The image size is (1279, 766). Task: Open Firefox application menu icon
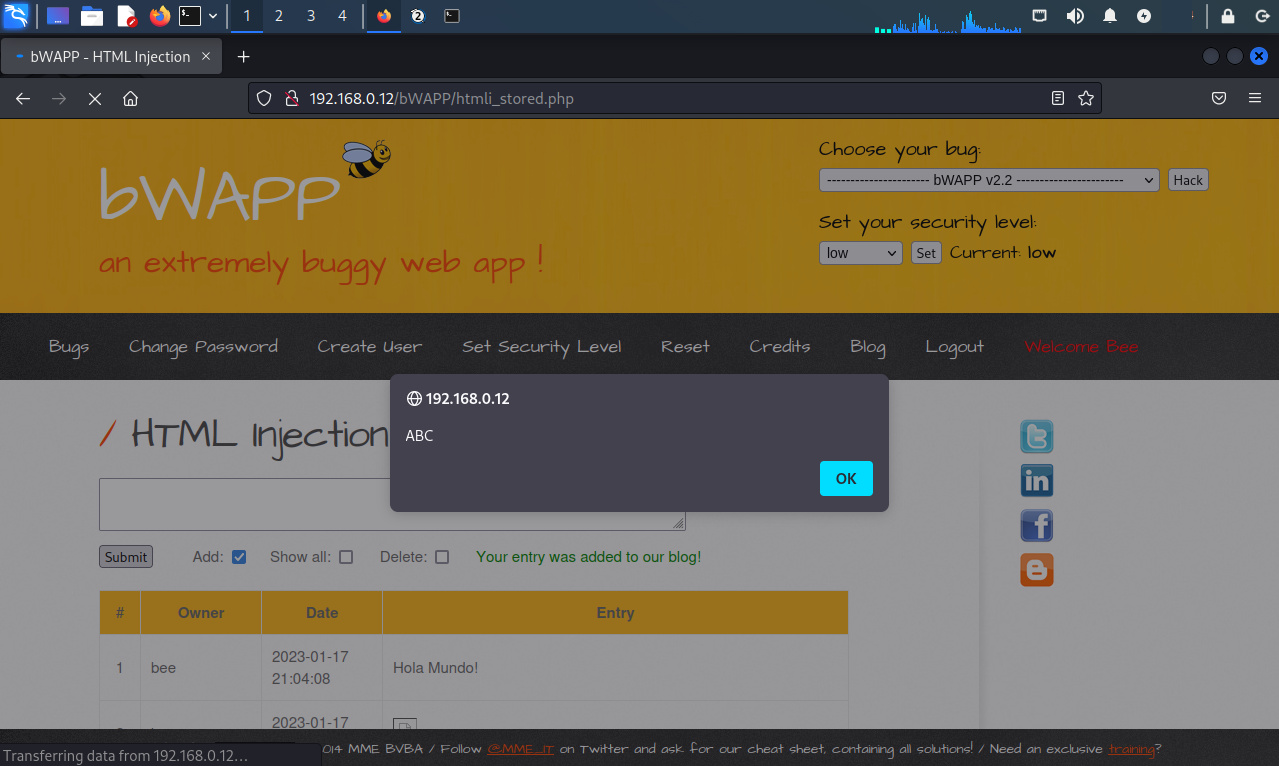[x=1255, y=98]
